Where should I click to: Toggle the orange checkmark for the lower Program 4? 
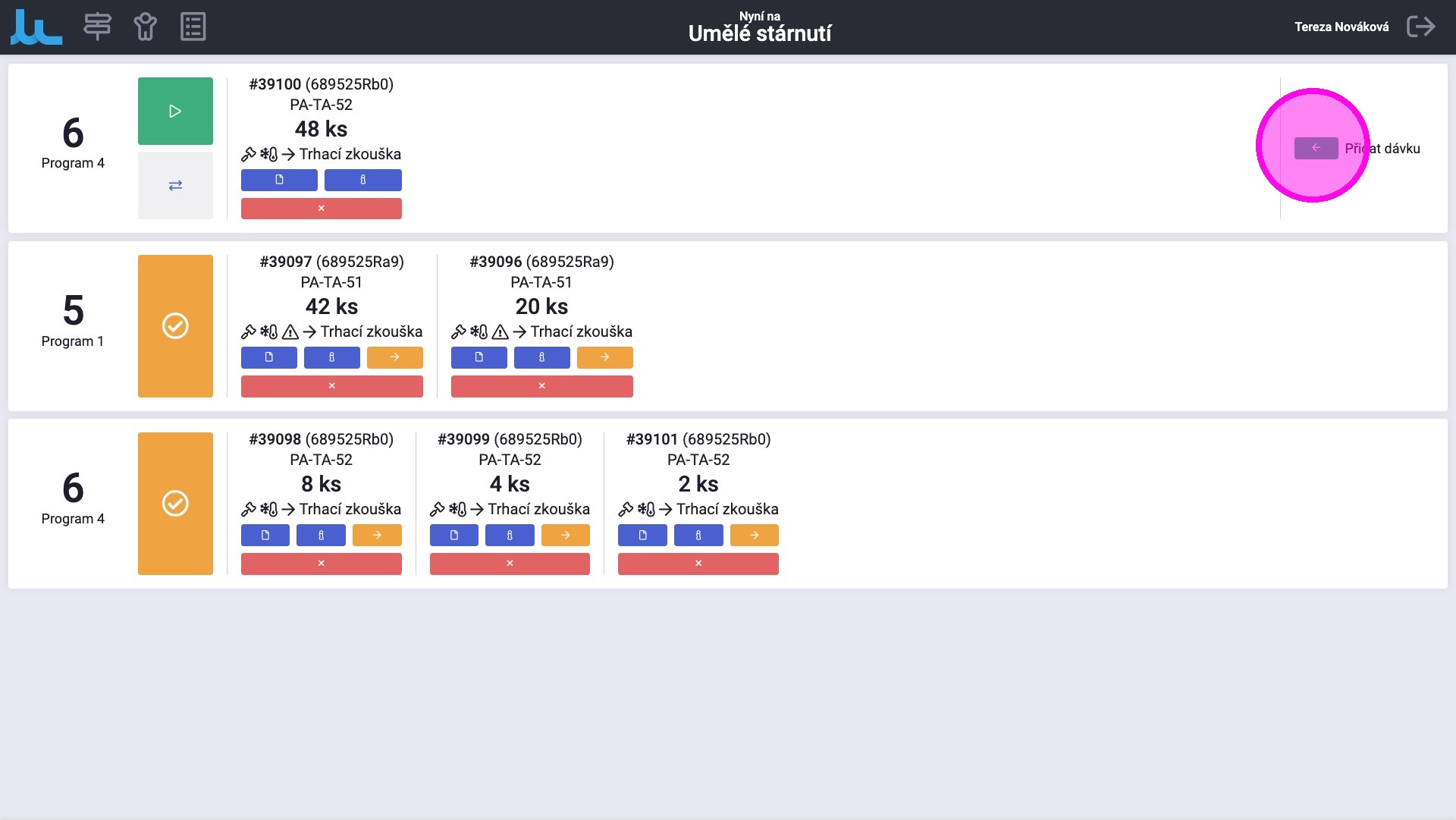click(x=175, y=504)
